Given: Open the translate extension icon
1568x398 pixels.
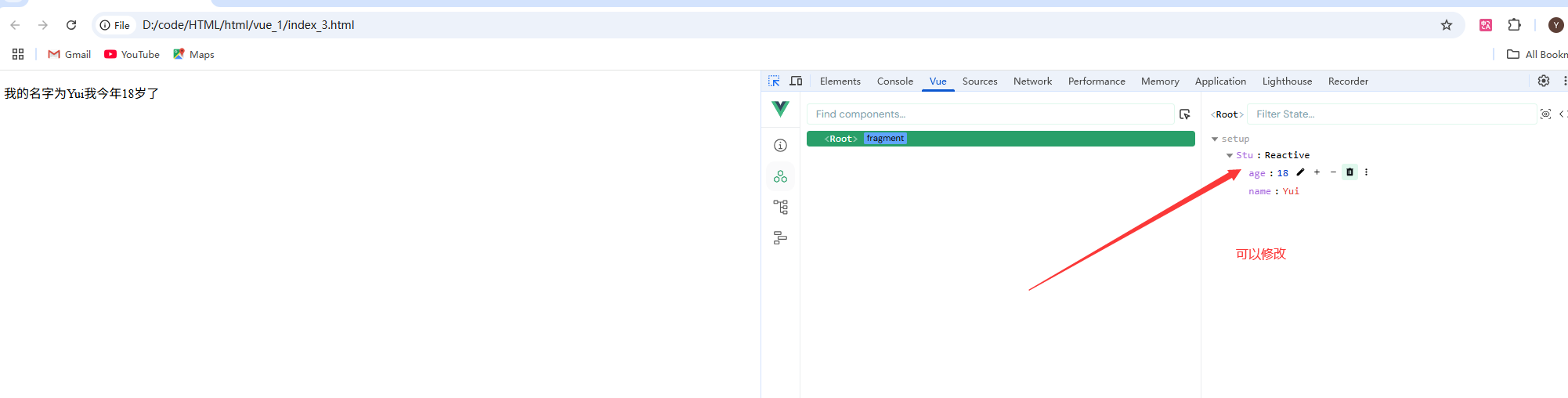Looking at the screenshot, I should coord(1486,25).
